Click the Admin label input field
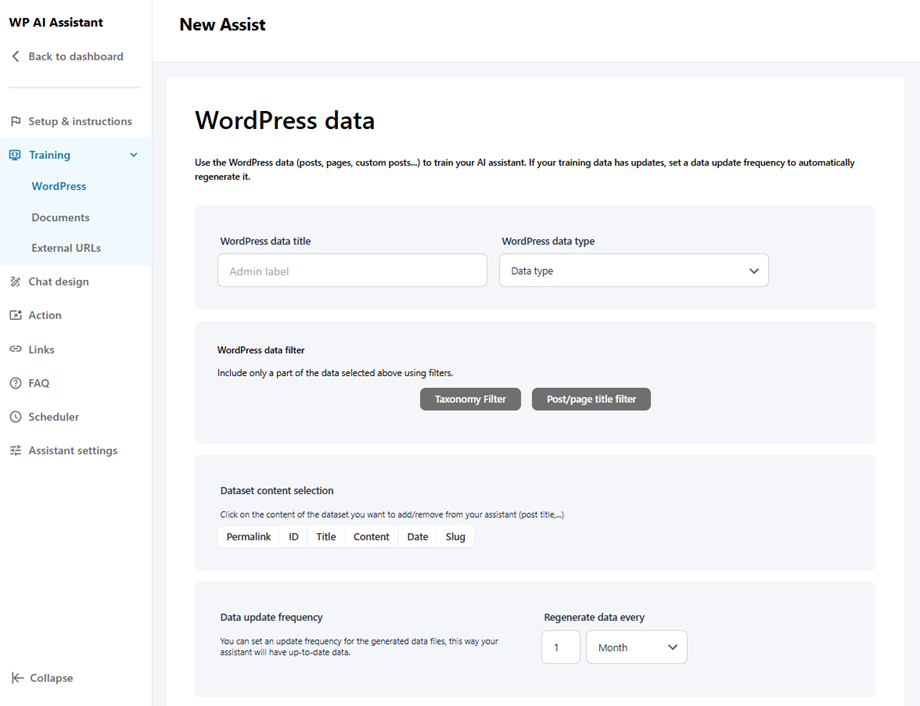The width and height of the screenshot is (920, 706). pos(352,270)
